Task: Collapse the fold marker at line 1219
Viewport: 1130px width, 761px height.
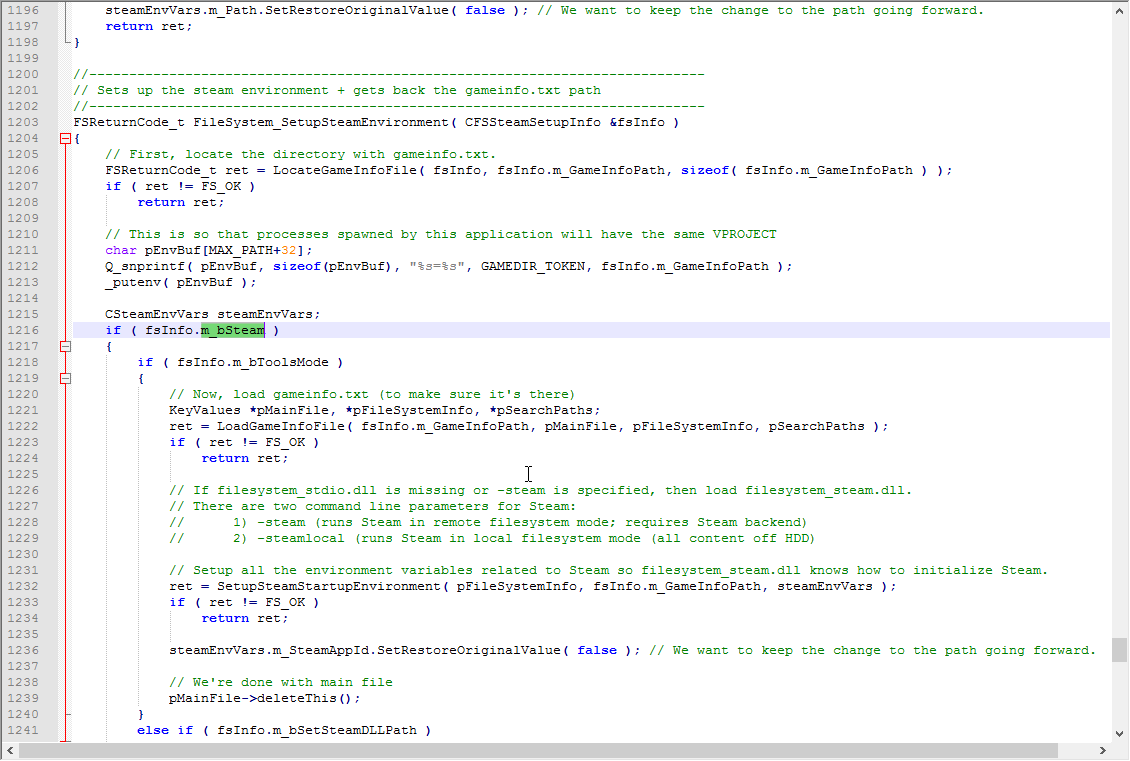Action: [x=65, y=378]
